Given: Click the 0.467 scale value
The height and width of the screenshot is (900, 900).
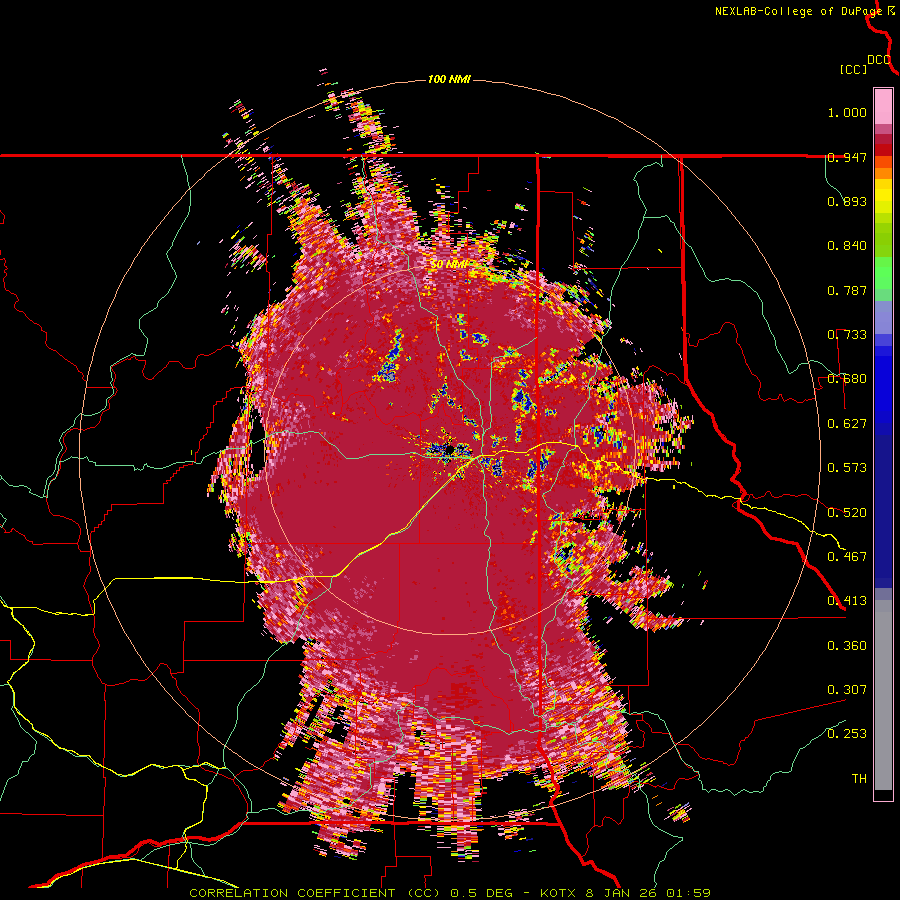Looking at the screenshot, I should [x=847, y=557].
